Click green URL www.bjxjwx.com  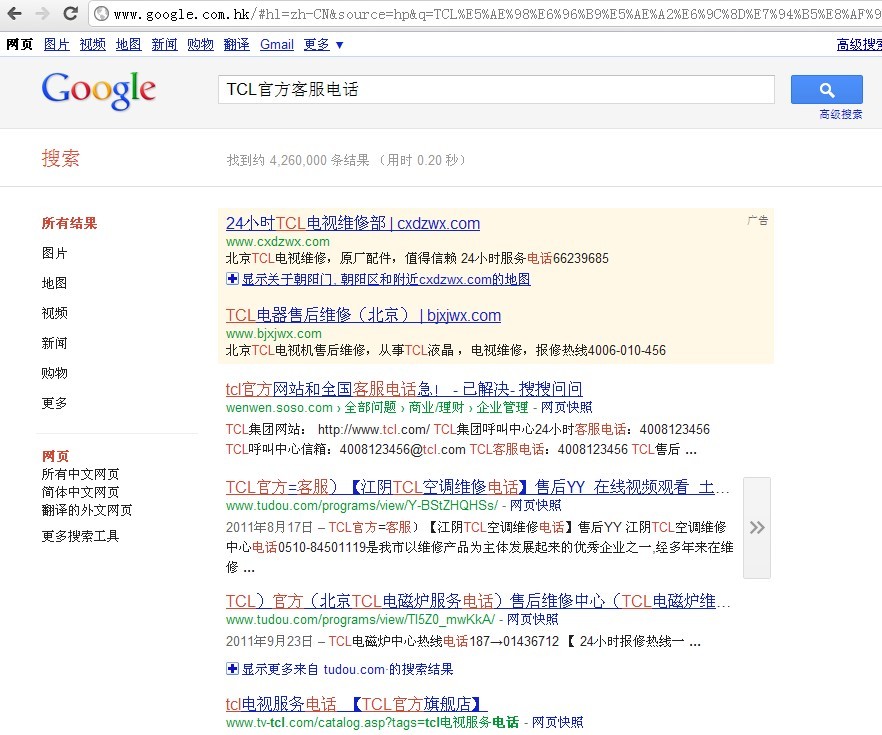(x=274, y=334)
